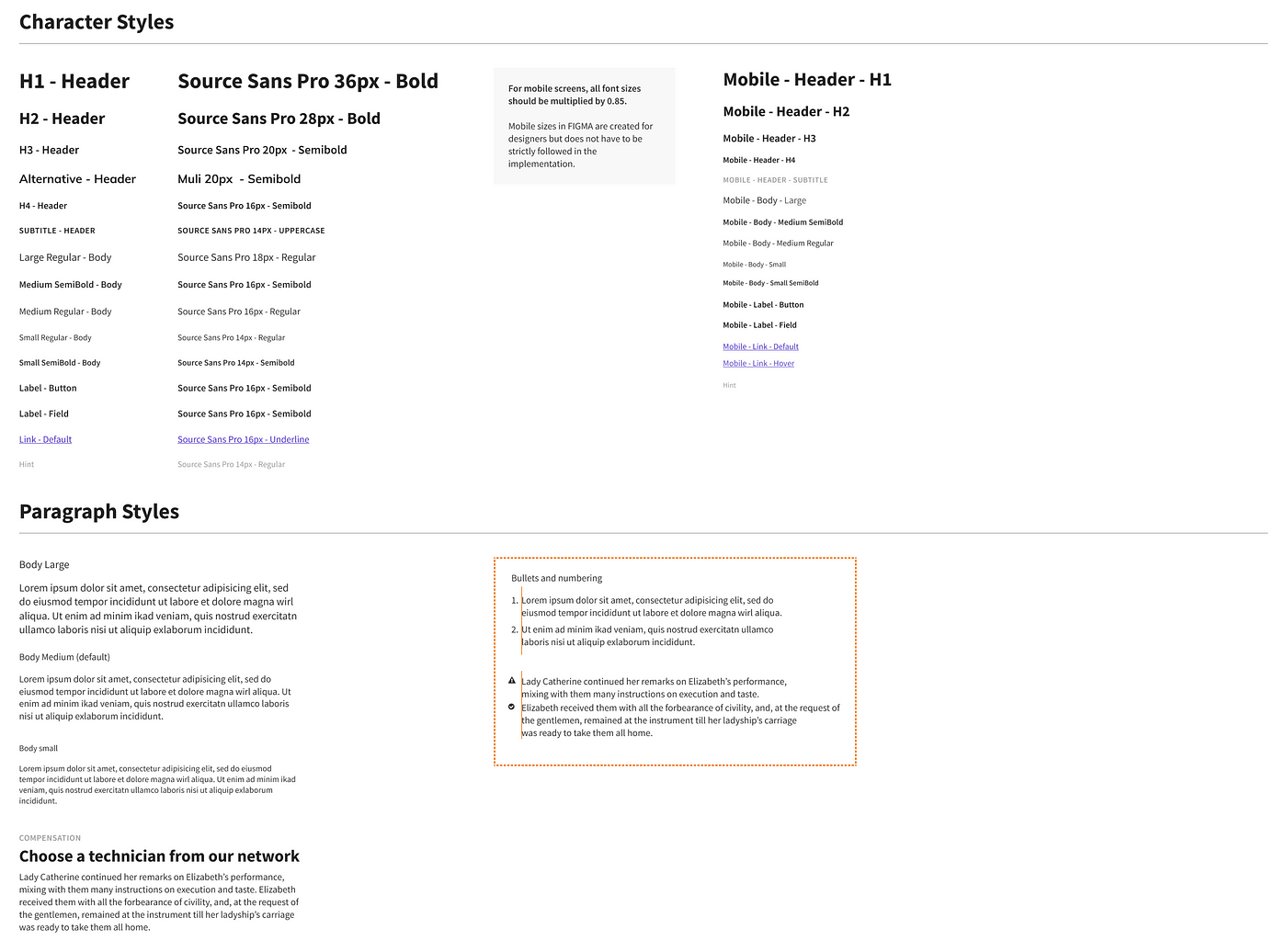Click the Bullets and numbering label

pyautogui.click(x=557, y=578)
